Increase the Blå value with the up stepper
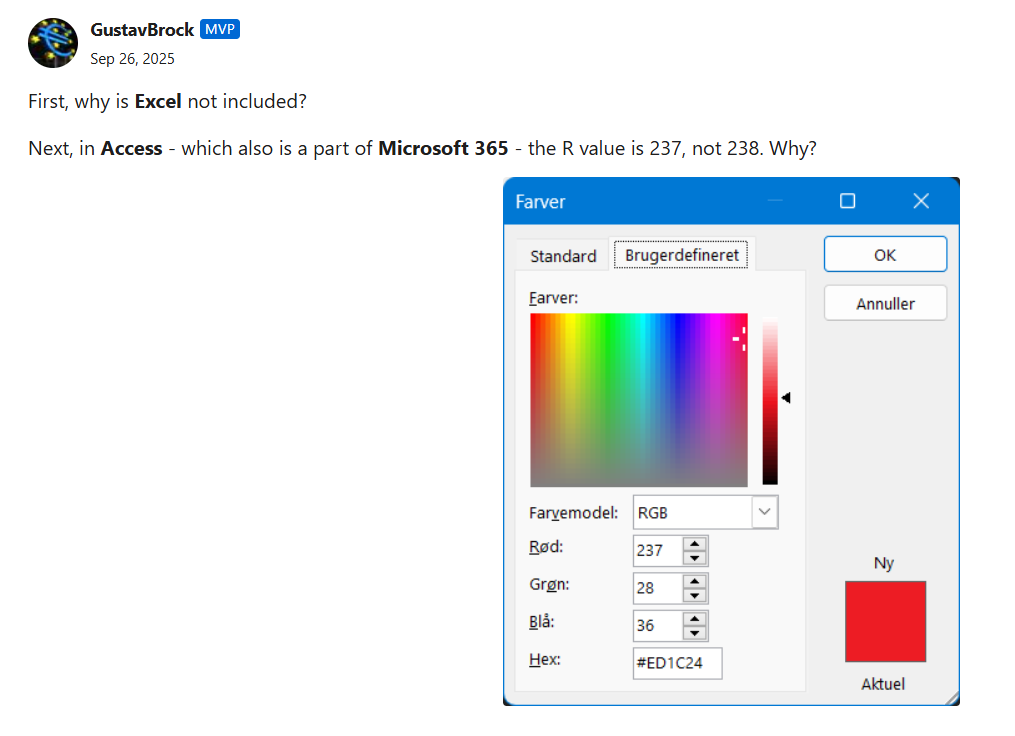Image resolution: width=1015 pixels, height=736 pixels. (x=695, y=619)
